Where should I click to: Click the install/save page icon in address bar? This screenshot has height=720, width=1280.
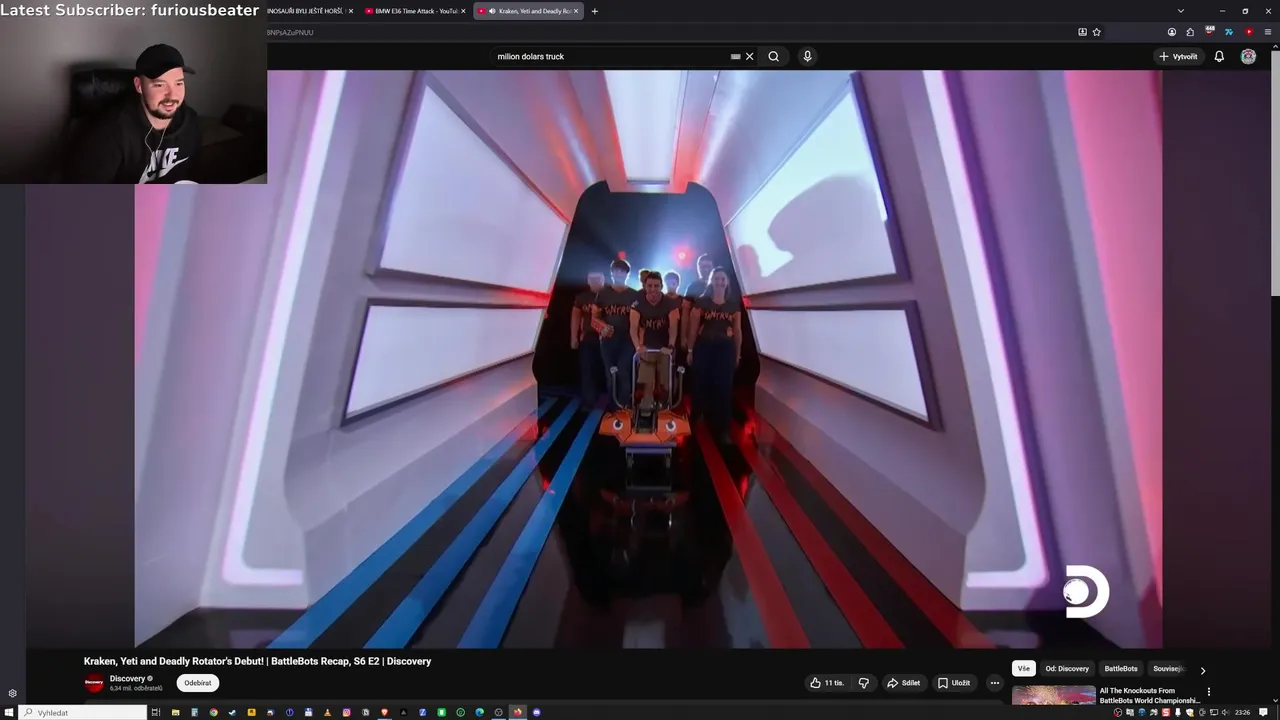(1082, 32)
